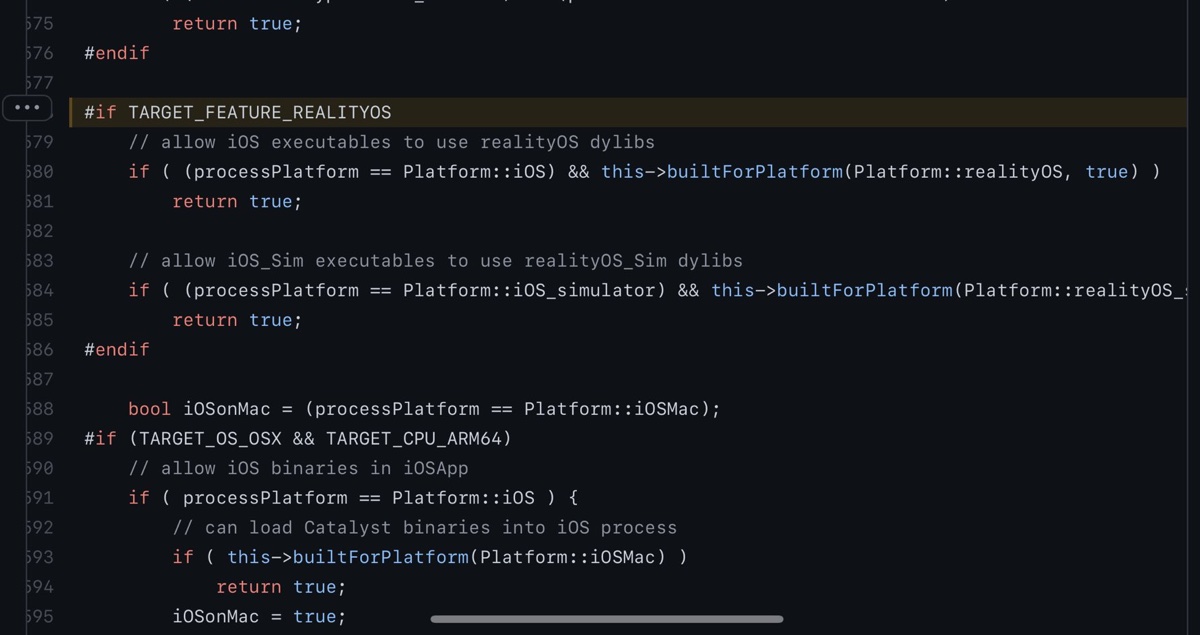Click the TARGET_FEATURE_REALITYOS macro in highlighted line
Image resolution: width=1200 pixels, height=635 pixels.
(259, 112)
